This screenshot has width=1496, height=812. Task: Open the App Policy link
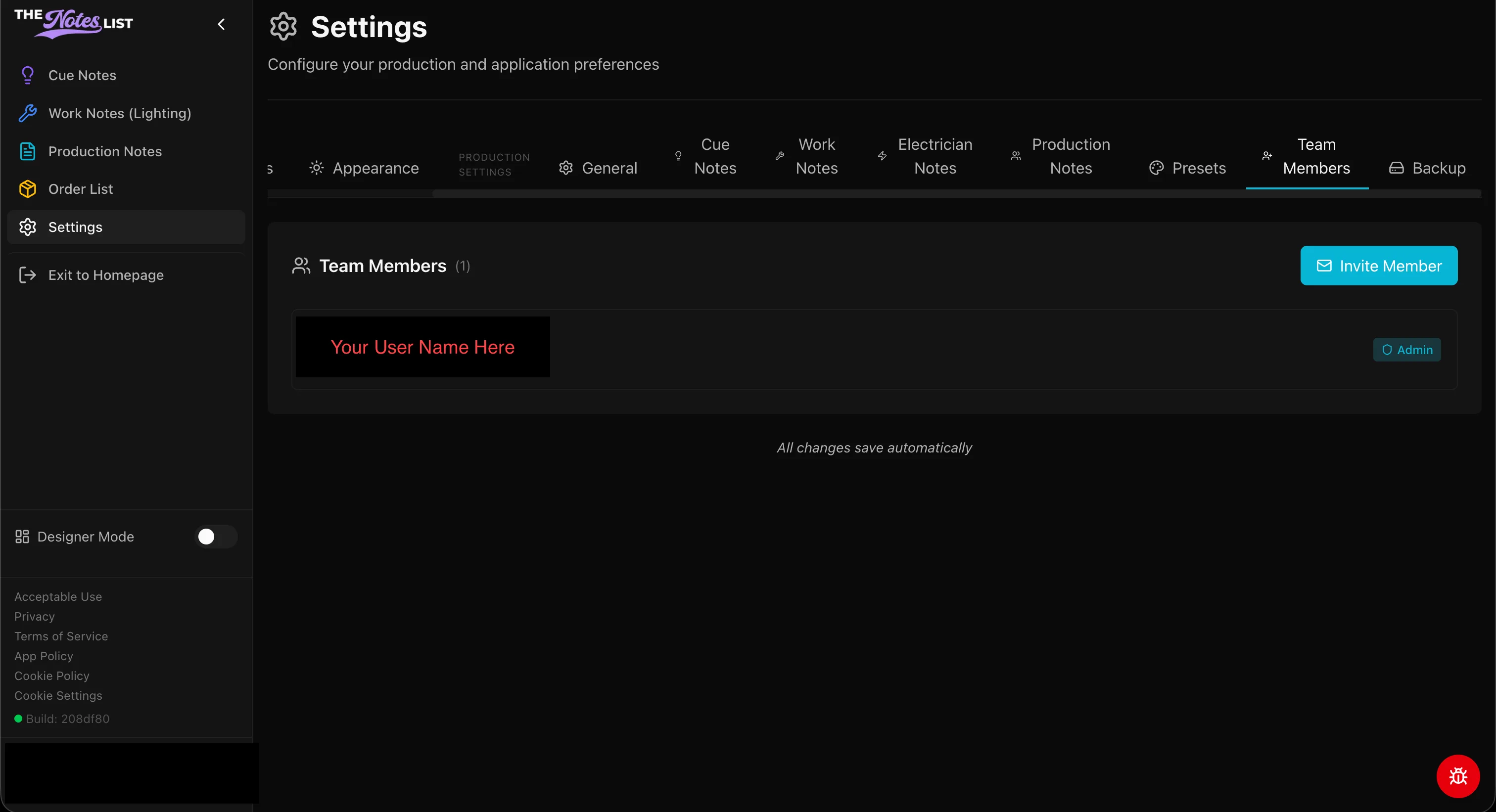44,656
